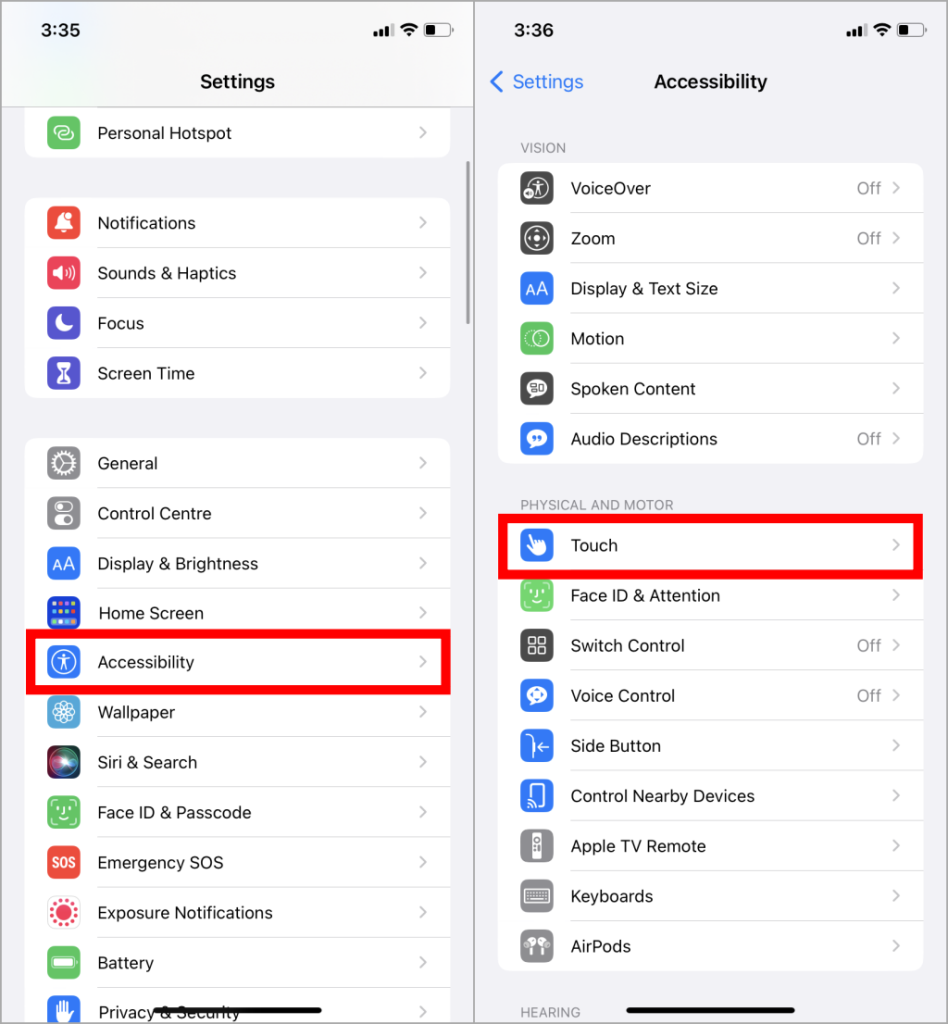The image size is (948, 1024).
Task: Tap the AirPods icon
Action: click(x=537, y=946)
